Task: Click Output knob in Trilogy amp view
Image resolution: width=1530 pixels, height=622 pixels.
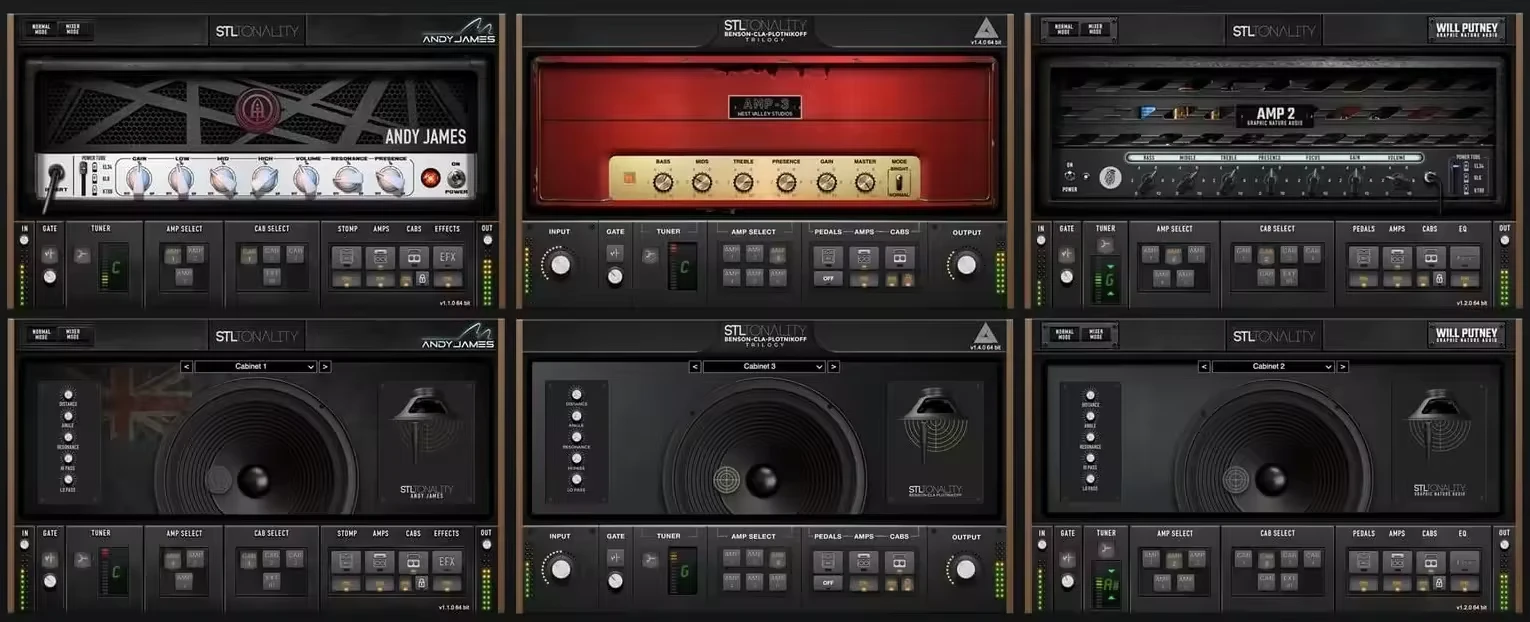Action: tap(966, 264)
